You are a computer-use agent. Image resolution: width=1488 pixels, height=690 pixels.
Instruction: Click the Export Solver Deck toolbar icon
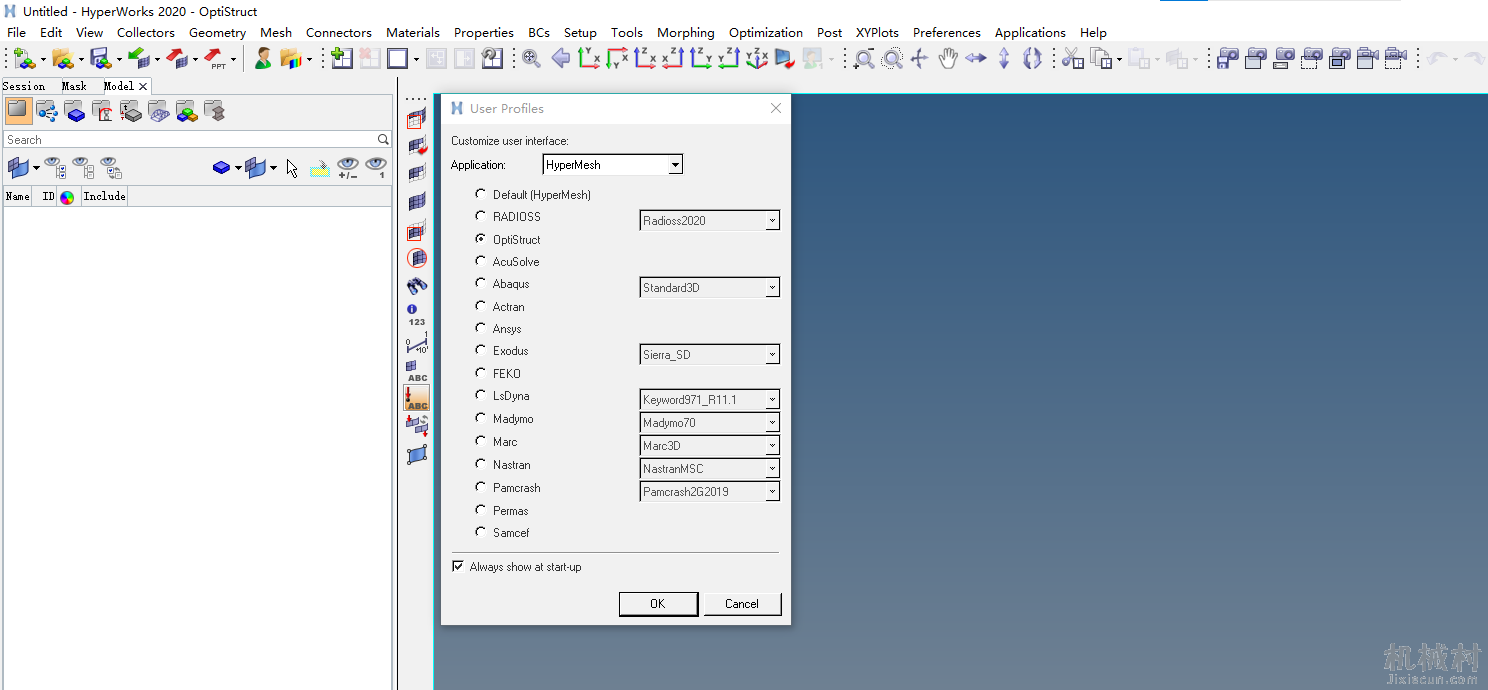click(176, 58)
